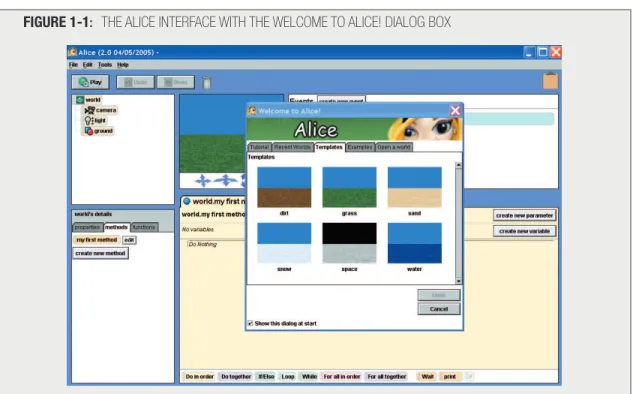Image resolution: width=633 pixels, height=394 pixels.
Task: Choose the snow template thumbnail
Action: pos(284,243)
